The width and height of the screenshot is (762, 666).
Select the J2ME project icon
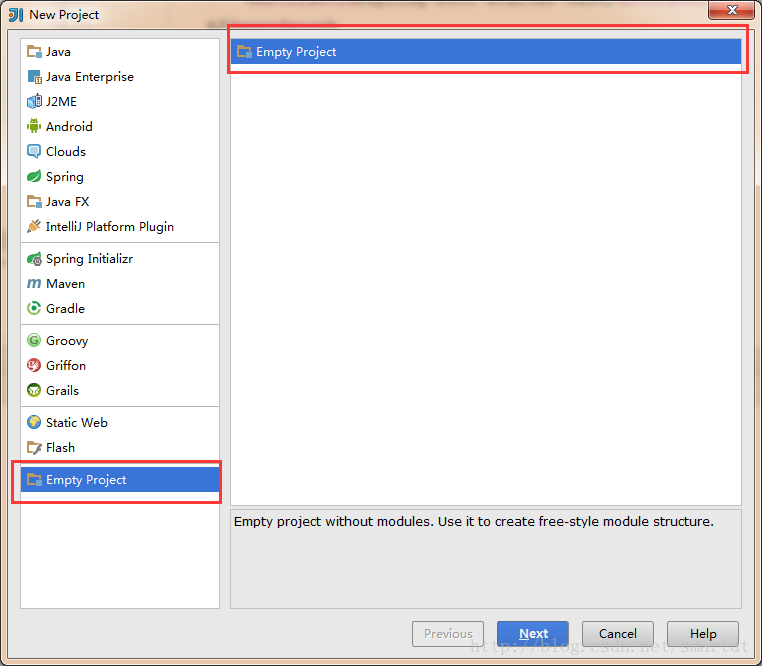34,102
